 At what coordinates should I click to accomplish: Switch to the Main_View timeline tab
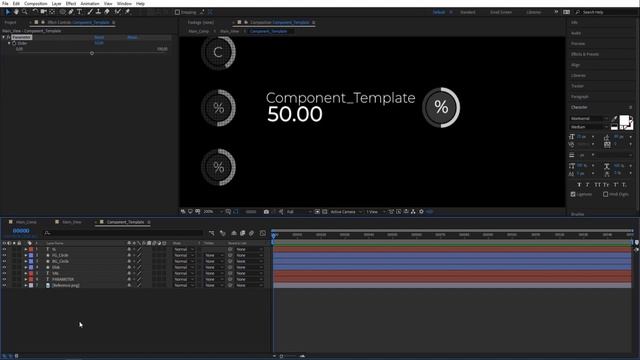(72, 222)
